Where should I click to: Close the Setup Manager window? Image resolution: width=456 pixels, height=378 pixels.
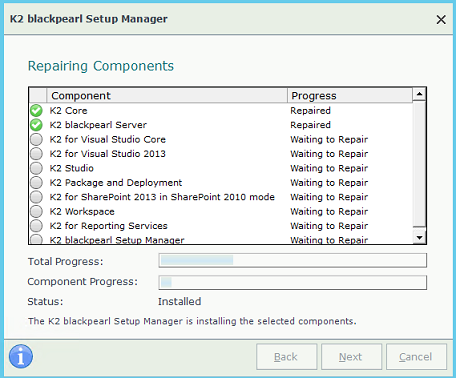[x=441, y=20]
